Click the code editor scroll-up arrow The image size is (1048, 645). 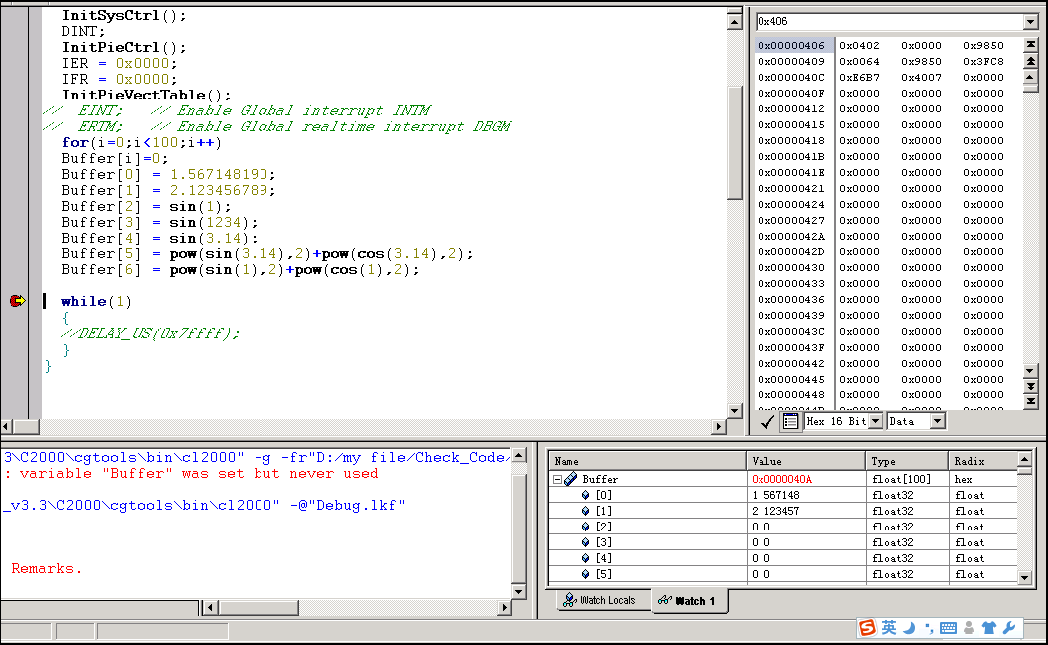point(735,22)
